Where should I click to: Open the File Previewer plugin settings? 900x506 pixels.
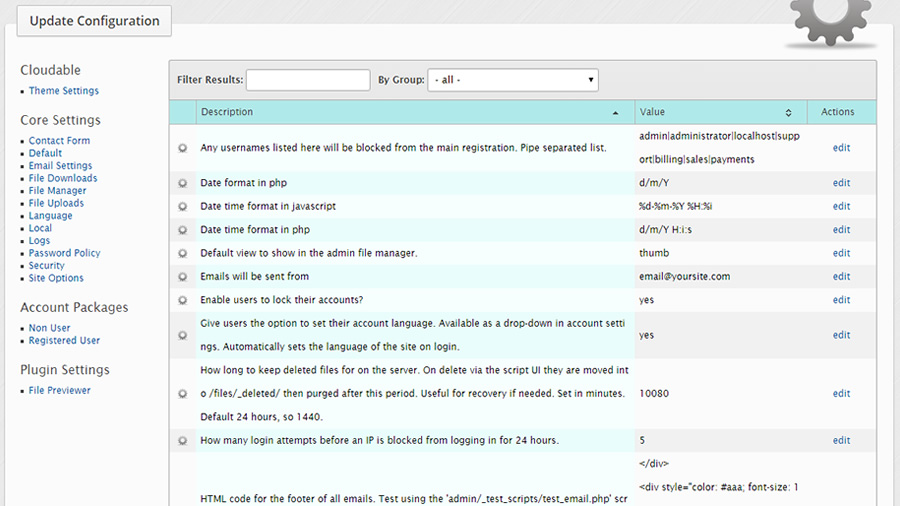click(59, 391)
